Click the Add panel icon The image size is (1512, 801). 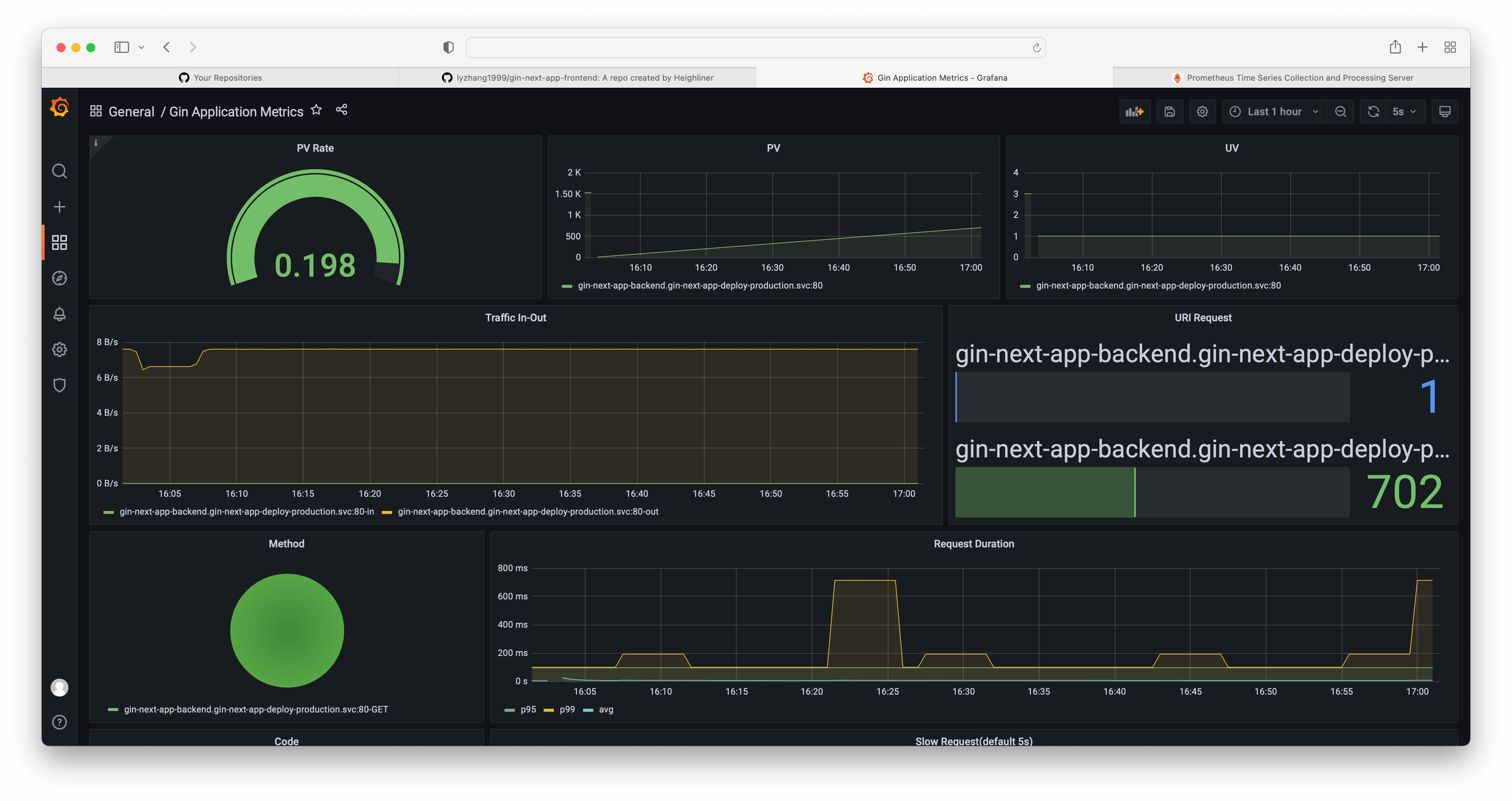coord(1135,112)
